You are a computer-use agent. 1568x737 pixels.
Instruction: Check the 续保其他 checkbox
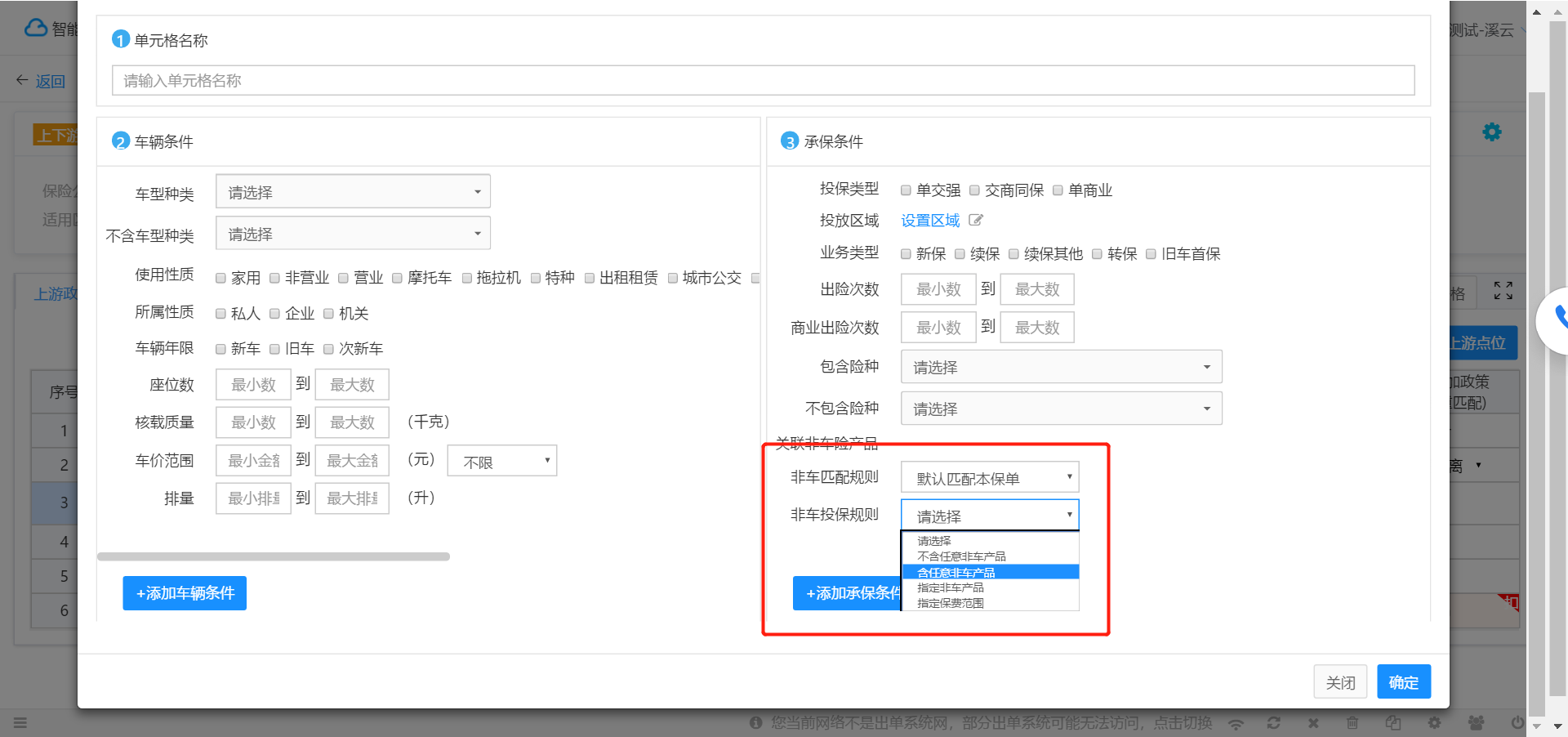pos(1013,254)
